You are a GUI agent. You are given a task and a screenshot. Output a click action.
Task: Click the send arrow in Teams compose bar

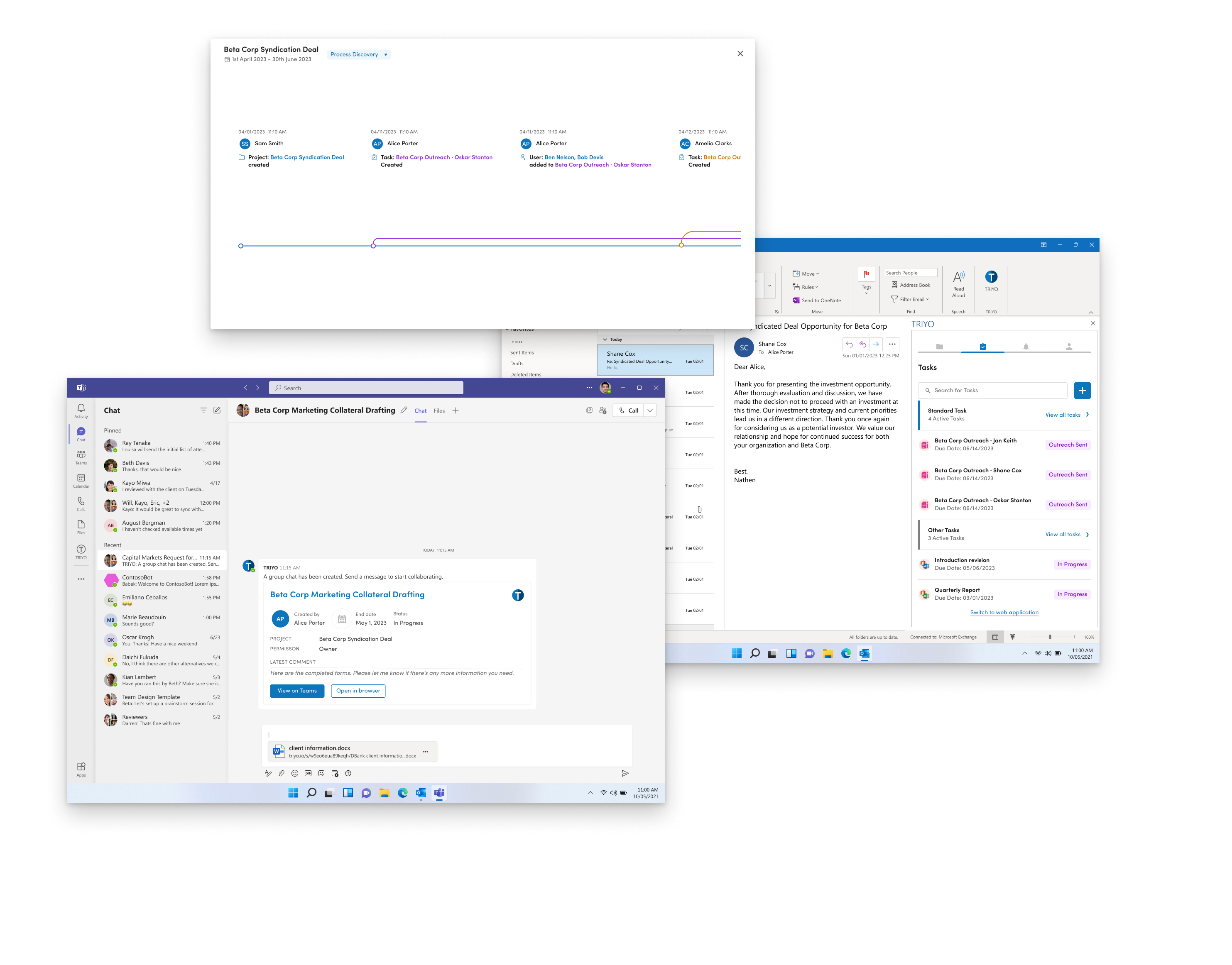(625, 773)
